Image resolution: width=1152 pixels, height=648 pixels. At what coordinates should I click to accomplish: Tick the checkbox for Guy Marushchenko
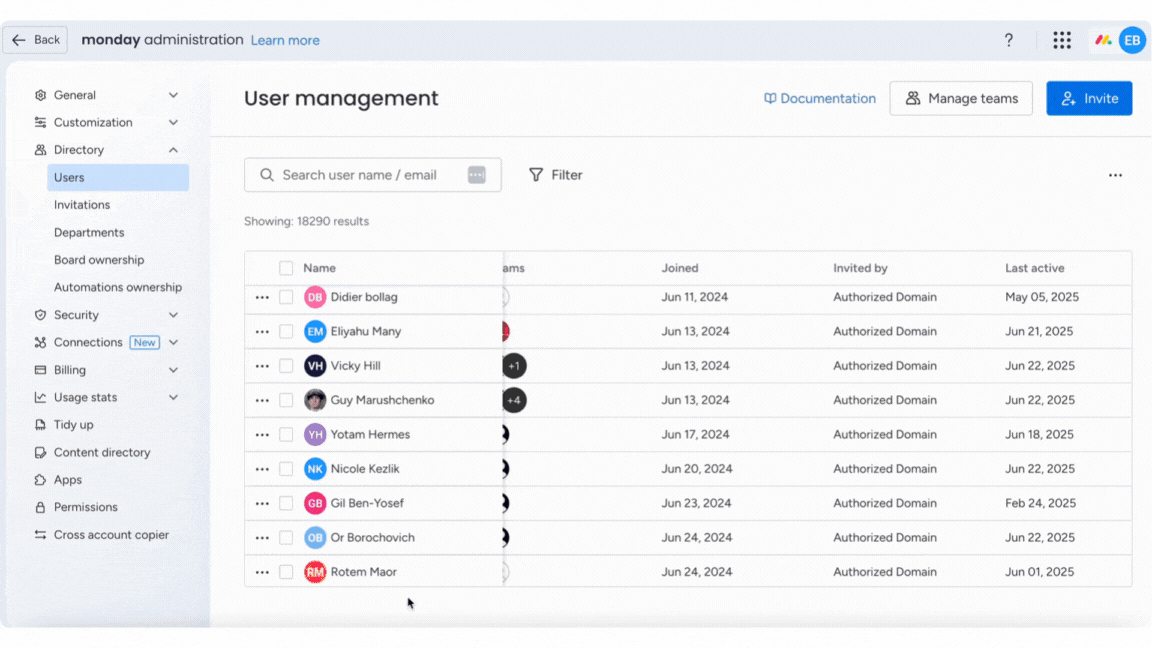tap(286, 400)
